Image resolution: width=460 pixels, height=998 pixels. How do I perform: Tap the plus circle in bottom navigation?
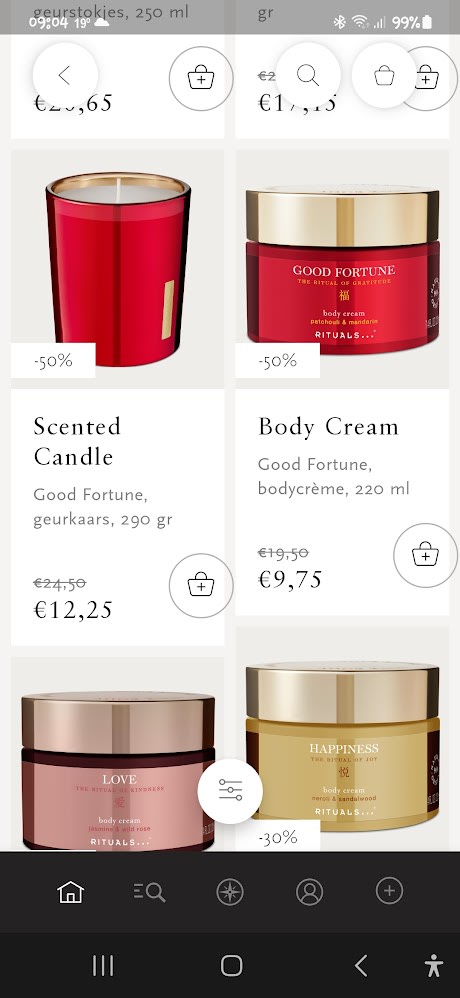tap(389, 890)
